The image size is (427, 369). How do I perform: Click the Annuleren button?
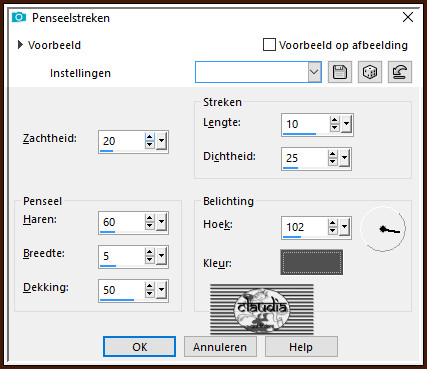click(x=220, y=347)
